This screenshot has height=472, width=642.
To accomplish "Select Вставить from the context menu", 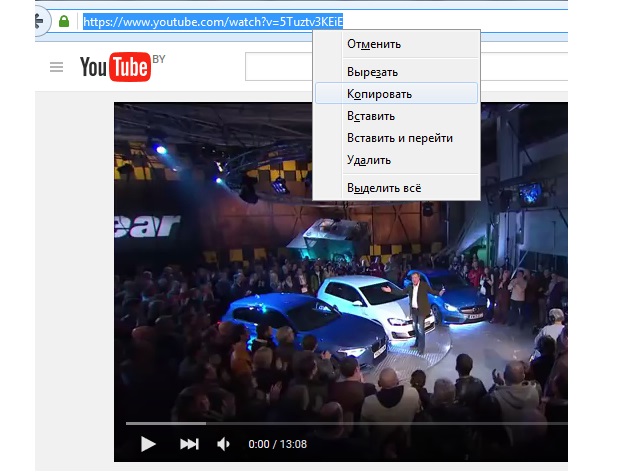I will pyautogui.click(x=396, y=116).
